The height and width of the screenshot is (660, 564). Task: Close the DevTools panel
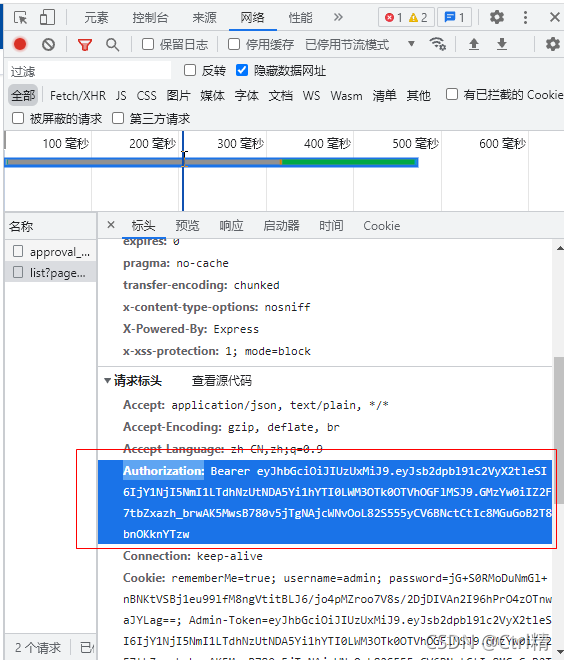coord(554,17)
